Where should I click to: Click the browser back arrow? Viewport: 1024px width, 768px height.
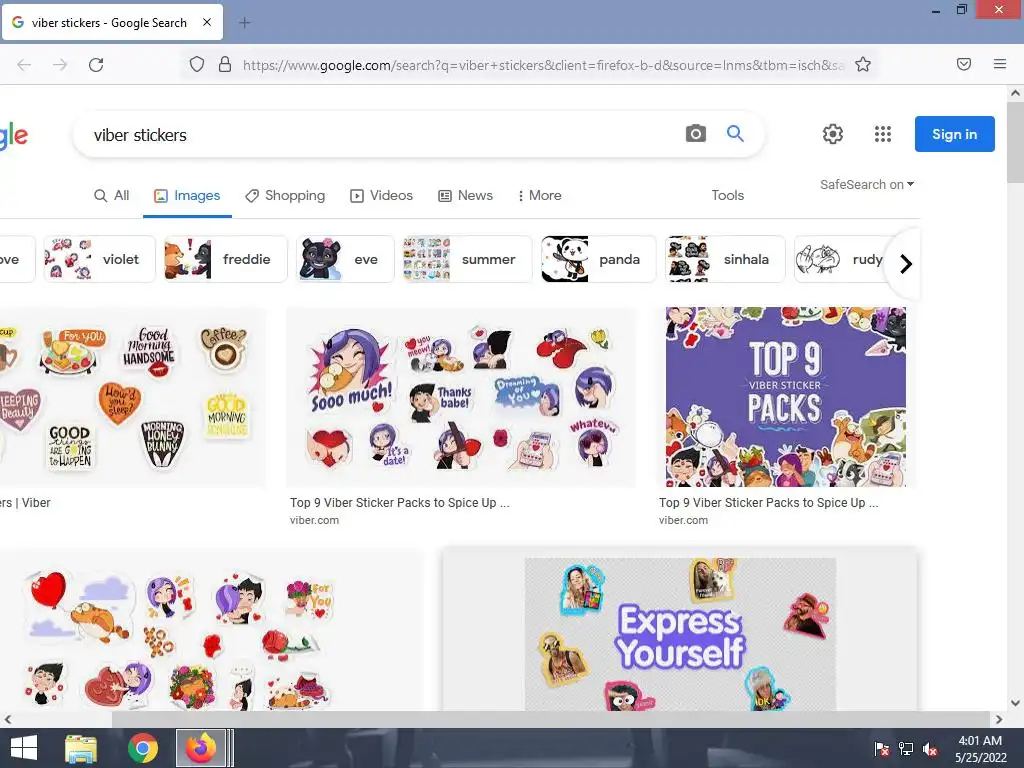click(24, 65)
